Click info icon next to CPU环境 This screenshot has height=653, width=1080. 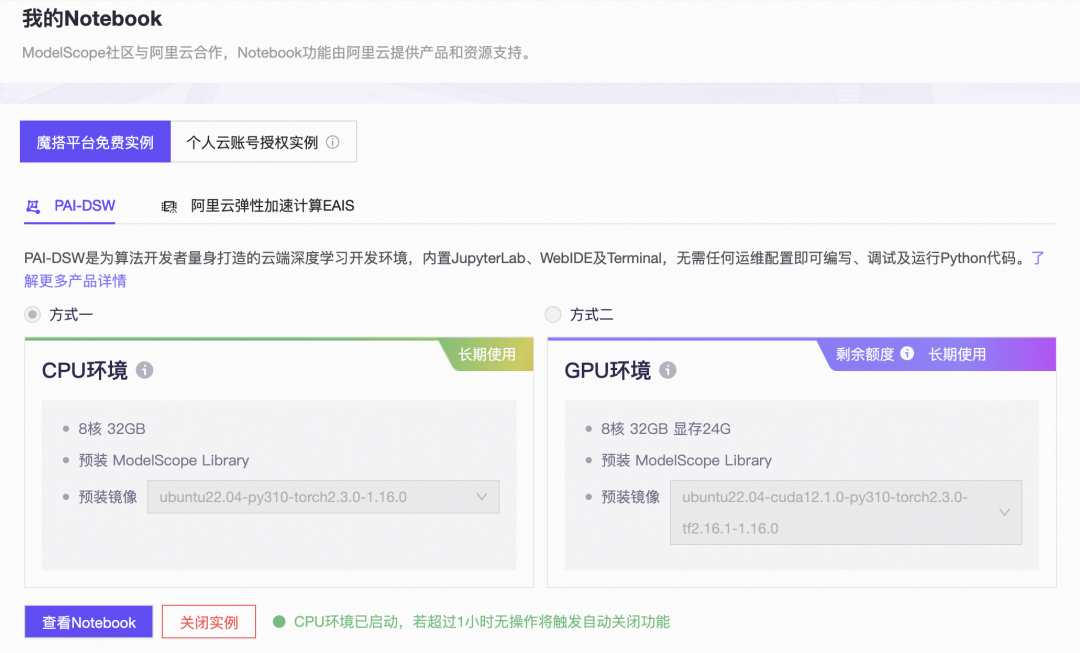[x=144, y=370]
